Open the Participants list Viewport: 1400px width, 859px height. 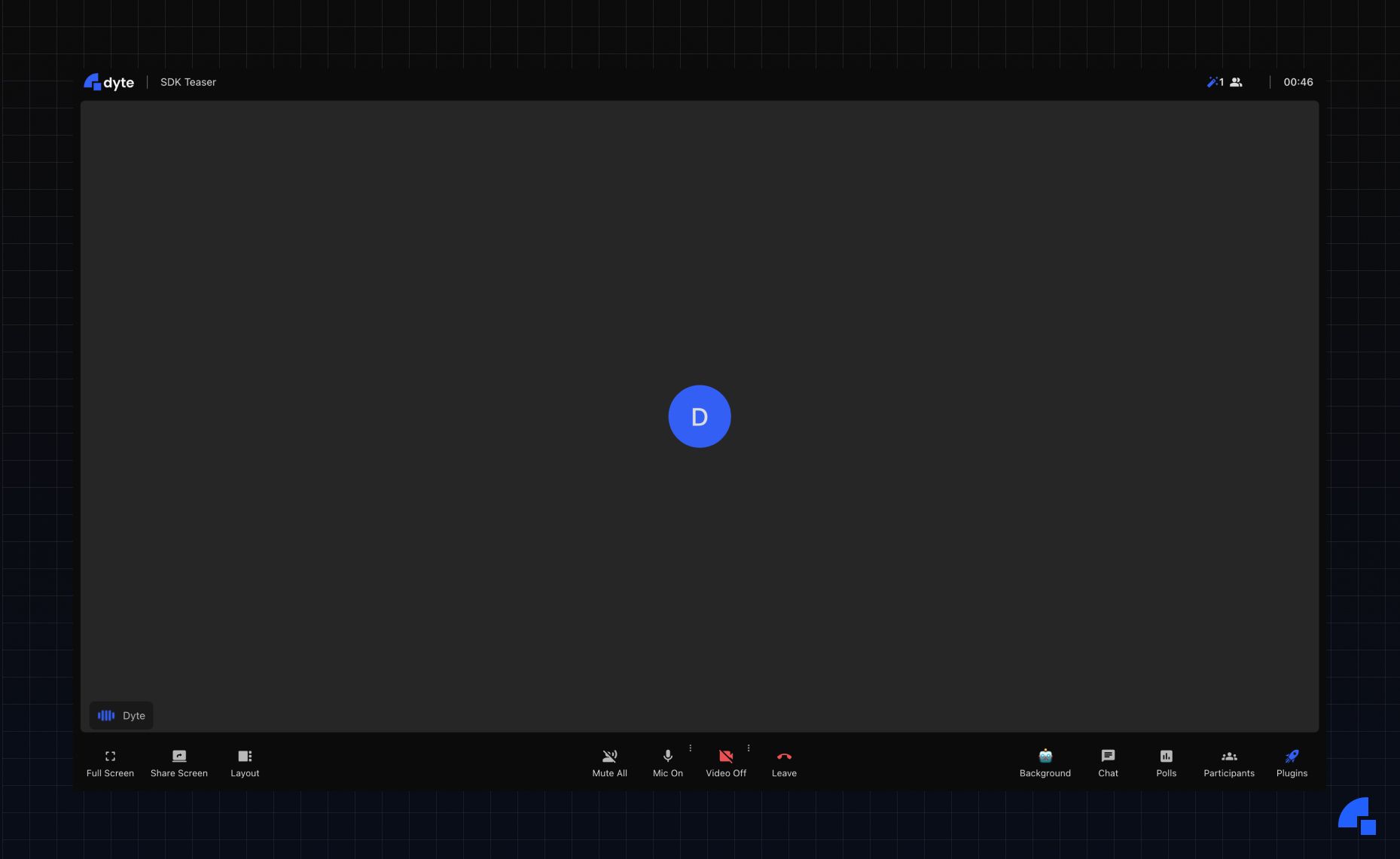coord(1229,763)
